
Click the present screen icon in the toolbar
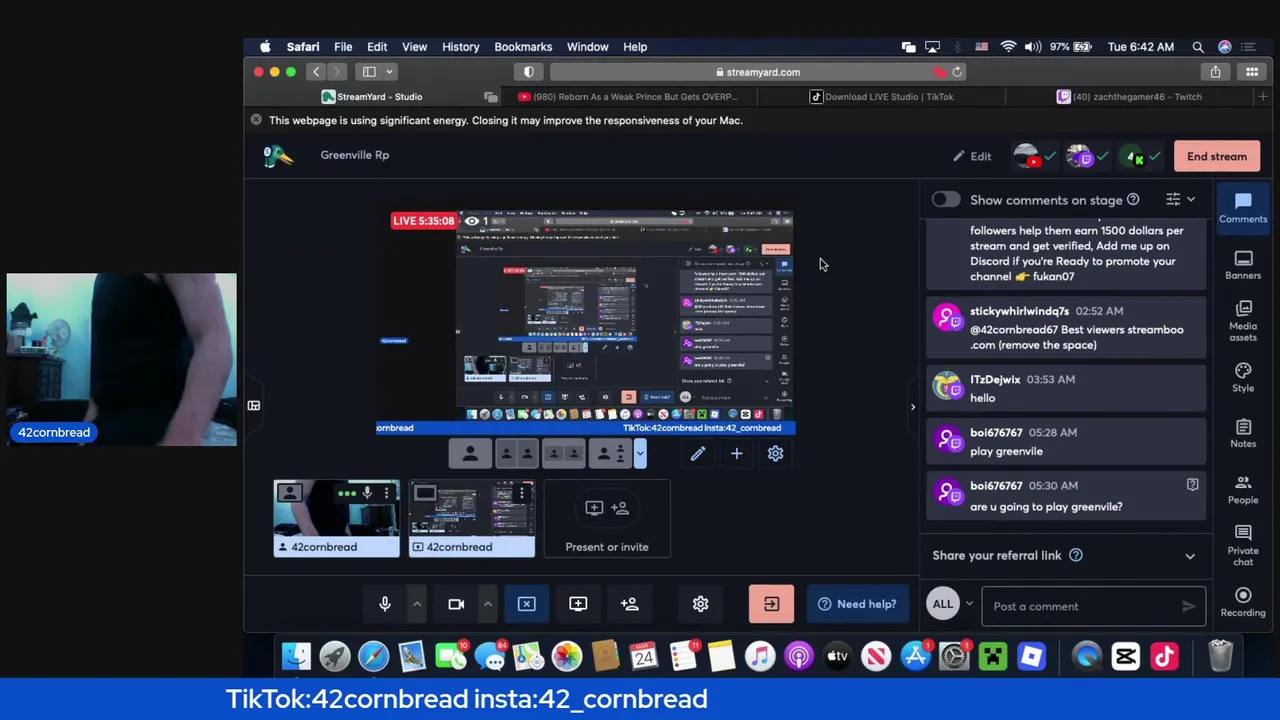578,604
